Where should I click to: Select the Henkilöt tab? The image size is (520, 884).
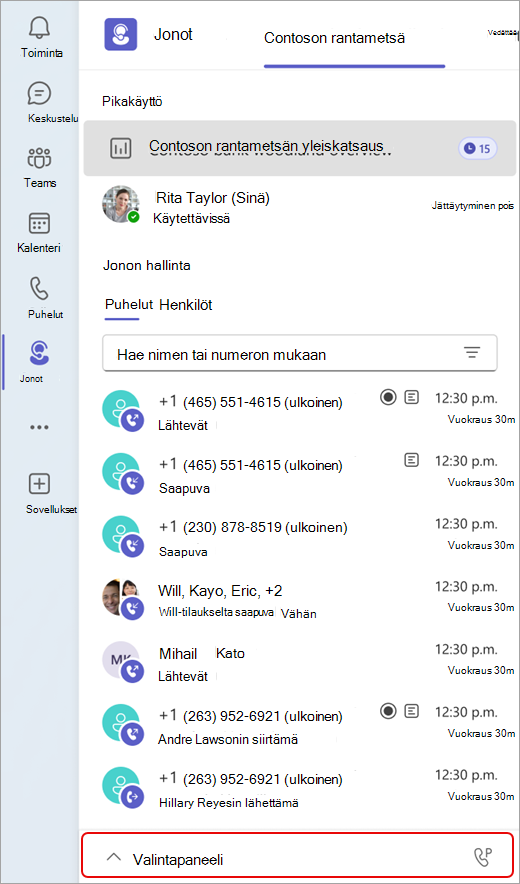(x=186, y=305)
